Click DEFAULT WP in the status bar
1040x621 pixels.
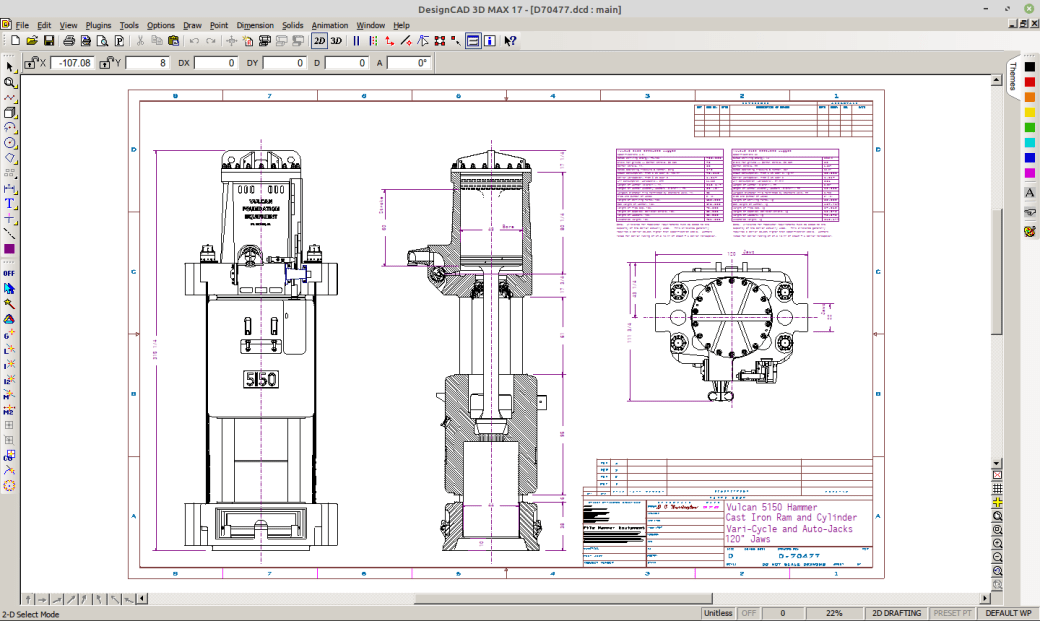[x=1007, y=613]
